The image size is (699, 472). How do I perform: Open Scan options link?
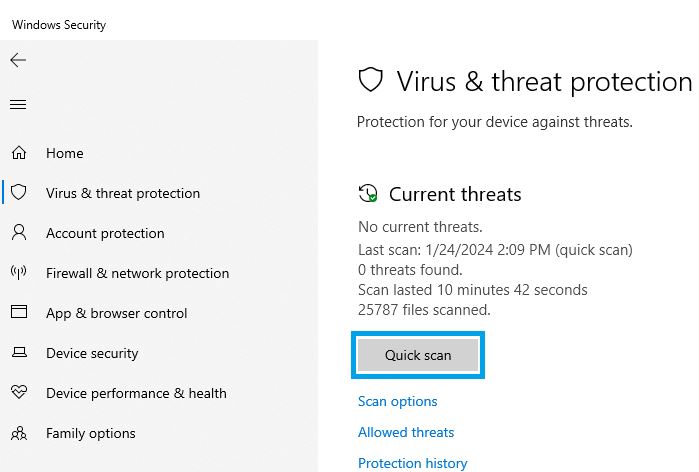(x=397, y=402)
